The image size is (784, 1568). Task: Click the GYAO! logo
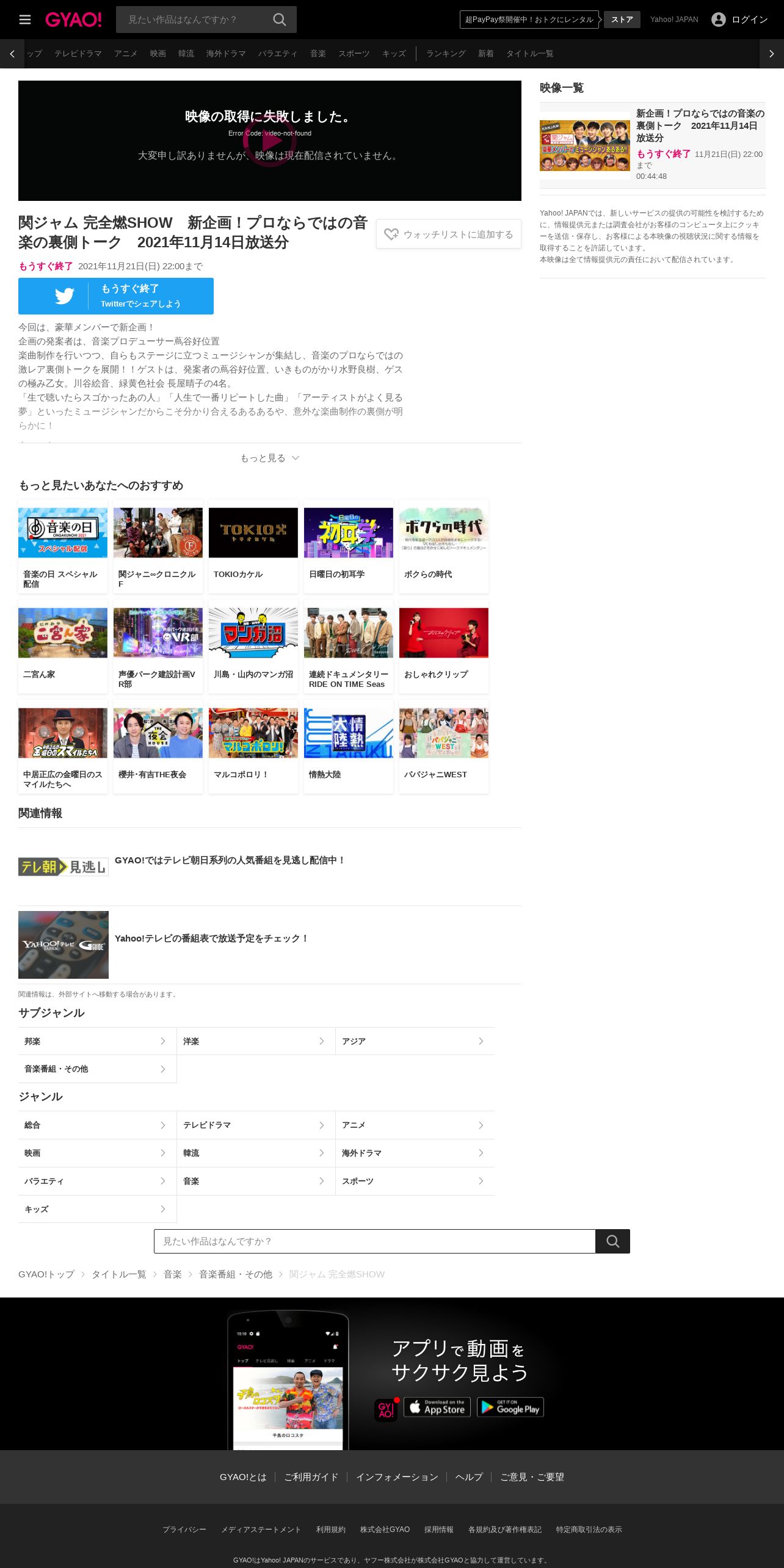tap(73, 20)
